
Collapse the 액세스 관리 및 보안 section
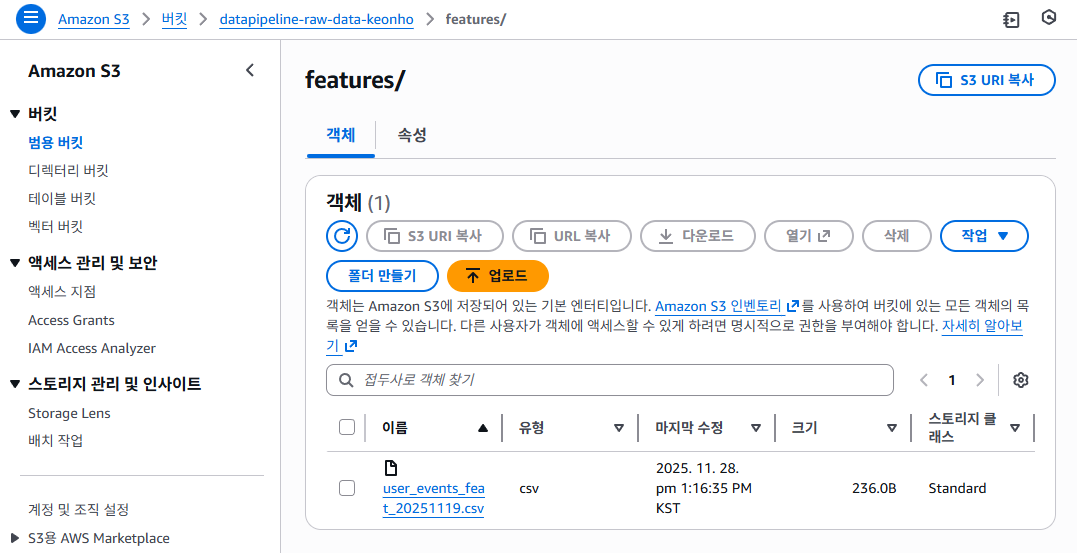point(15,263)
